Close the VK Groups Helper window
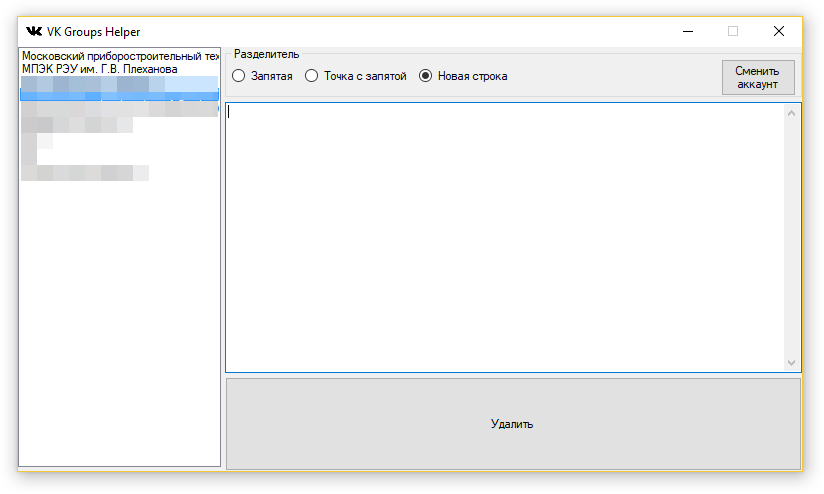The height and width of the screenshot is (494, 824). coord(779,31)
